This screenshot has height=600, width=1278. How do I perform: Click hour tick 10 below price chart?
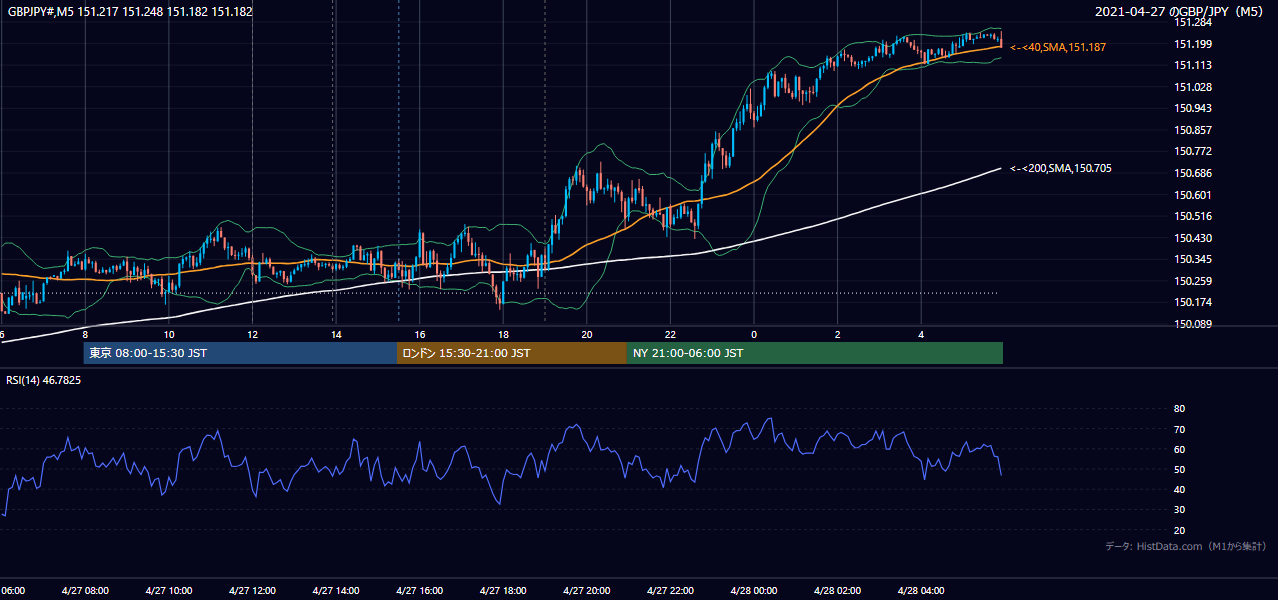click(169, 334)
